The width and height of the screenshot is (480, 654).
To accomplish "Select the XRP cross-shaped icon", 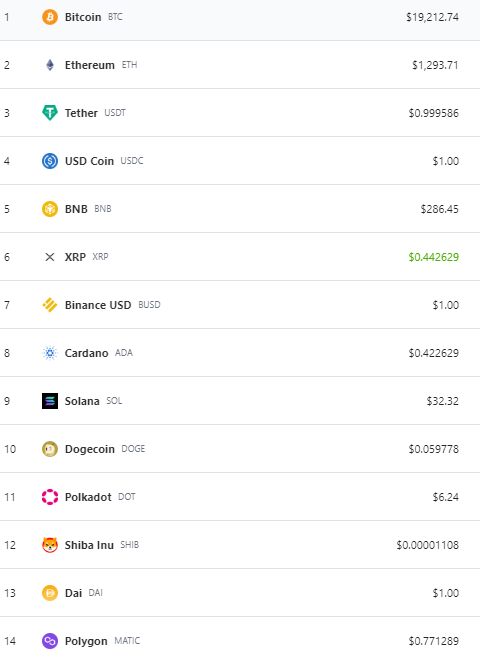I will coord(50,257).
